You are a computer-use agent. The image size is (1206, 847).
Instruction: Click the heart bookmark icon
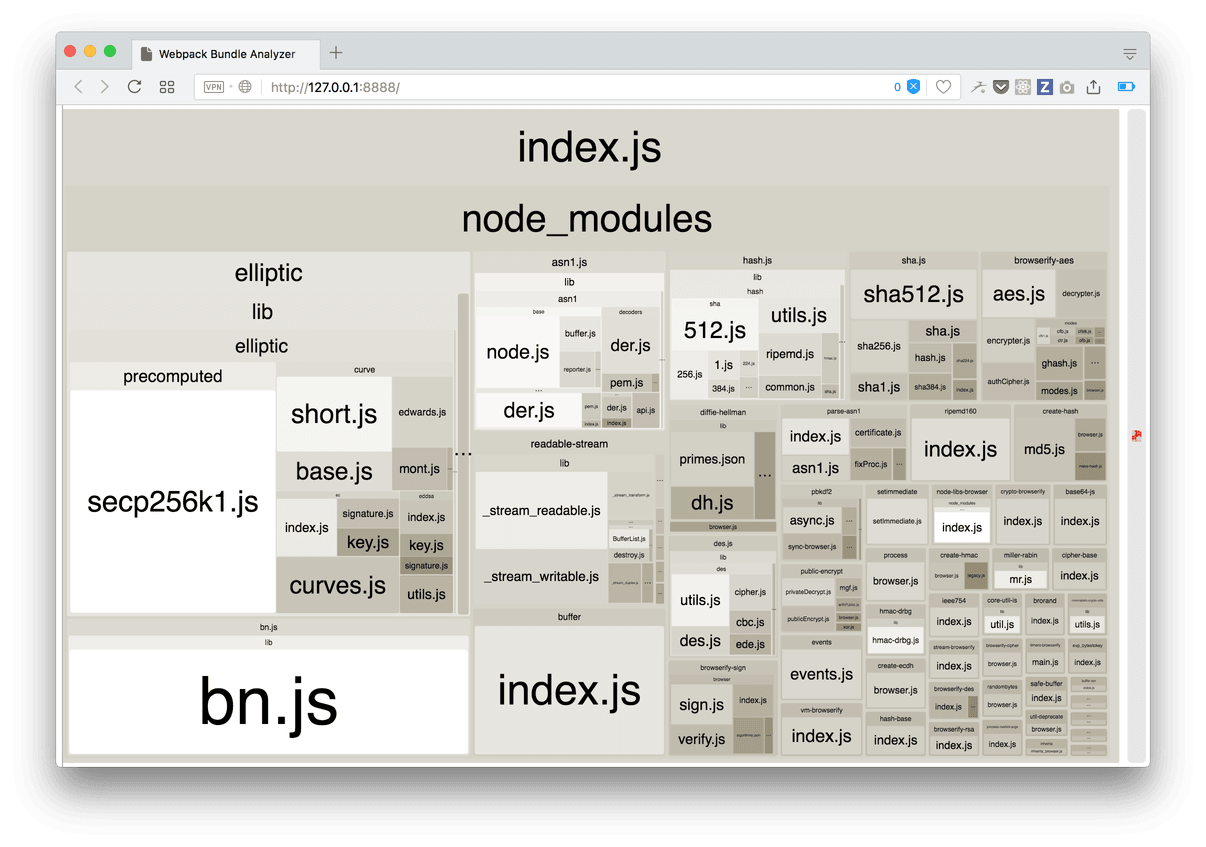tap(943, 87)
